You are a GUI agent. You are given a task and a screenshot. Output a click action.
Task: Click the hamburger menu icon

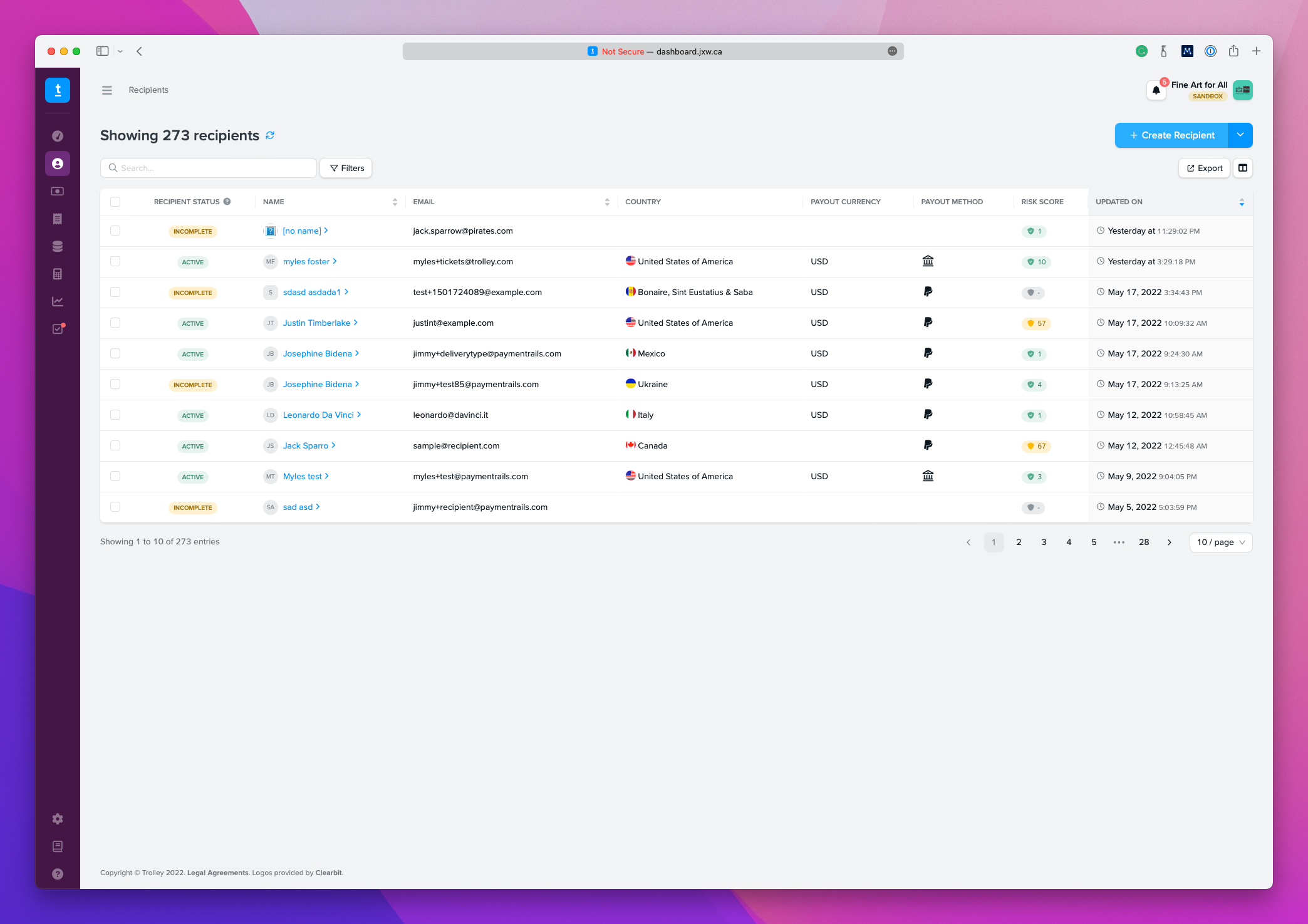107,90
